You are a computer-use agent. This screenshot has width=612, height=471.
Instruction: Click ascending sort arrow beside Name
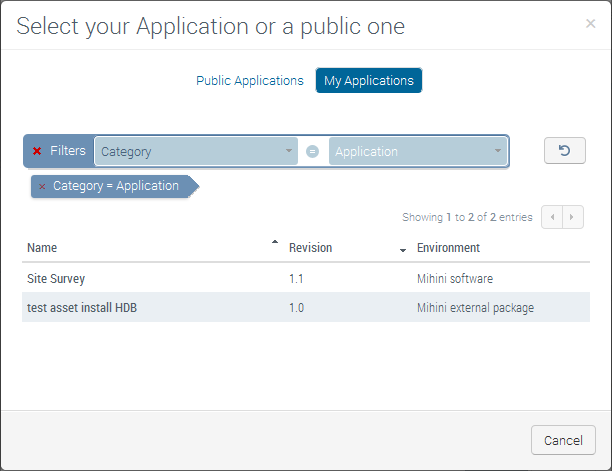point(275,243)
